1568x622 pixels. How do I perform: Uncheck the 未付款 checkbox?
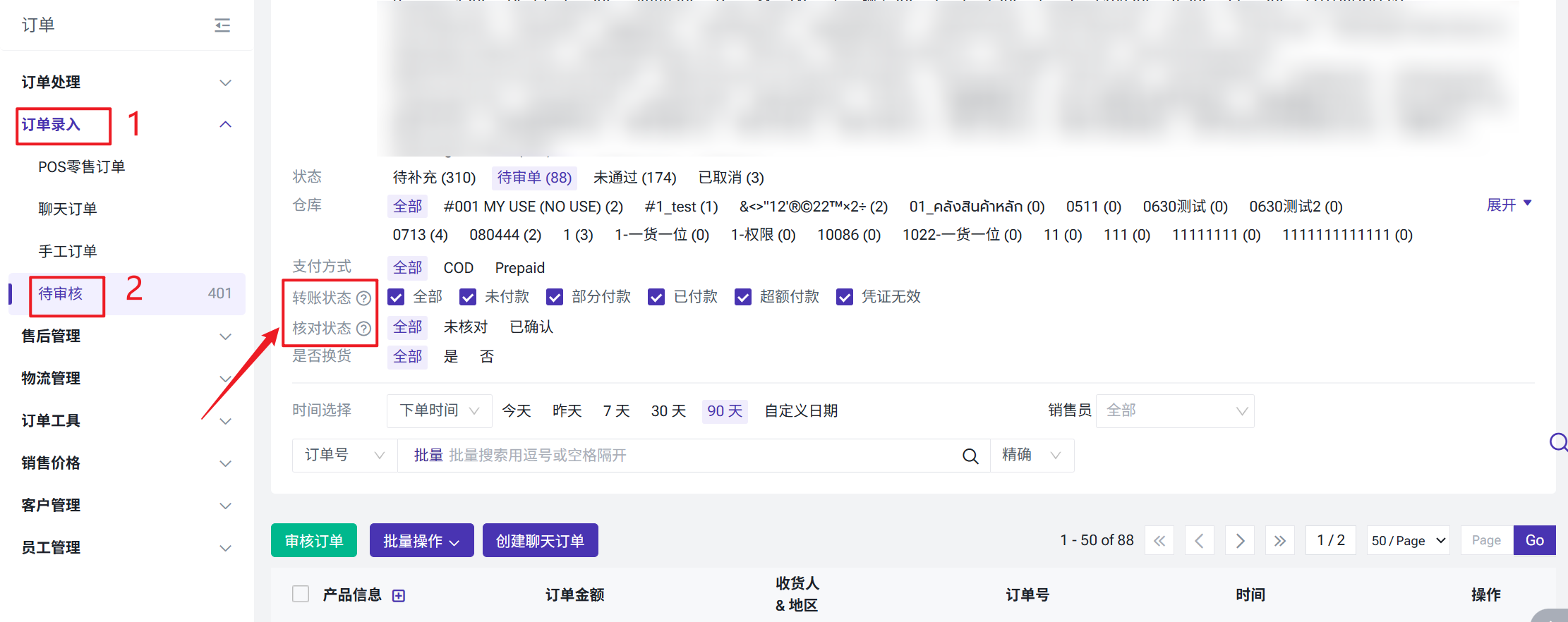[468, 297]
